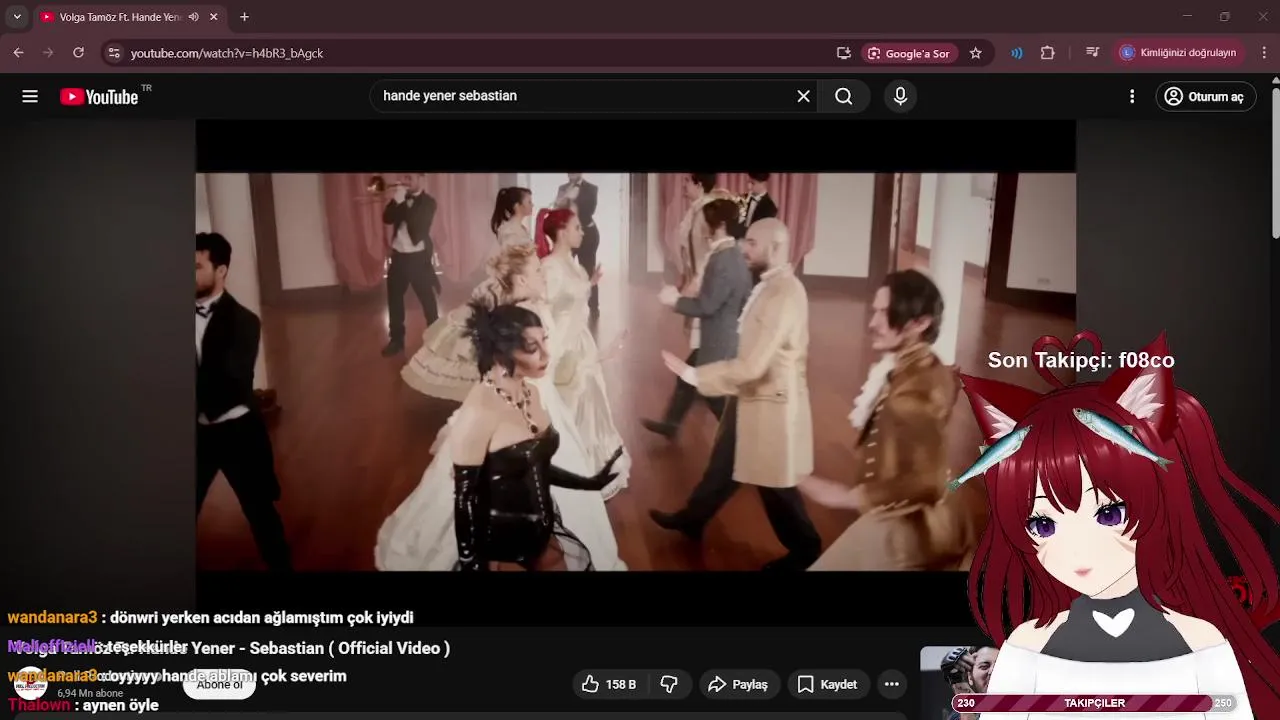
Task: Click the Kimliğinizi doğrulayın profile chip
Action: (x=1178, y=53)
